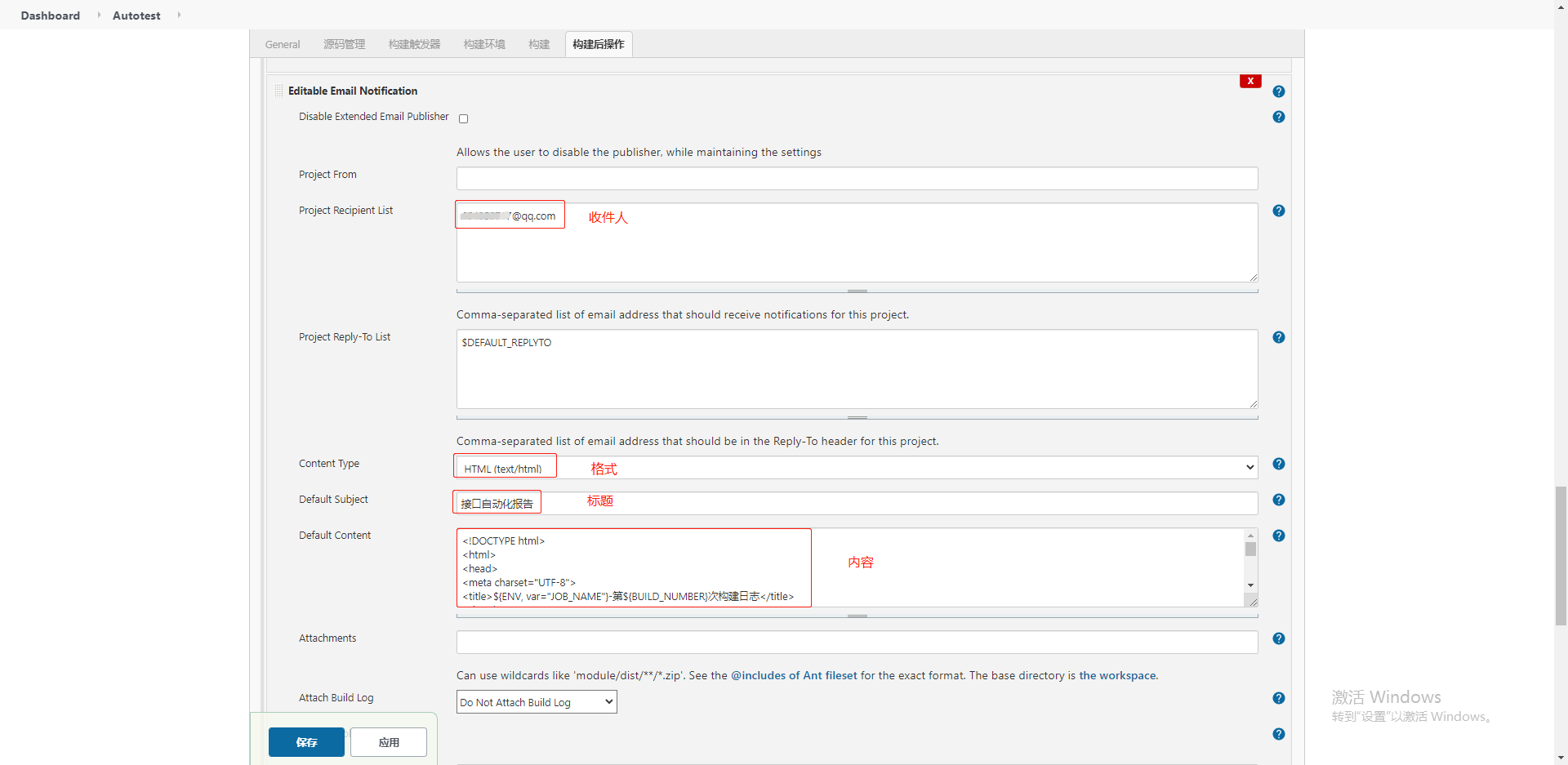Click Default Content scrollbar down arrow
Screen dimensions: 1568x765
(1250, 585)
